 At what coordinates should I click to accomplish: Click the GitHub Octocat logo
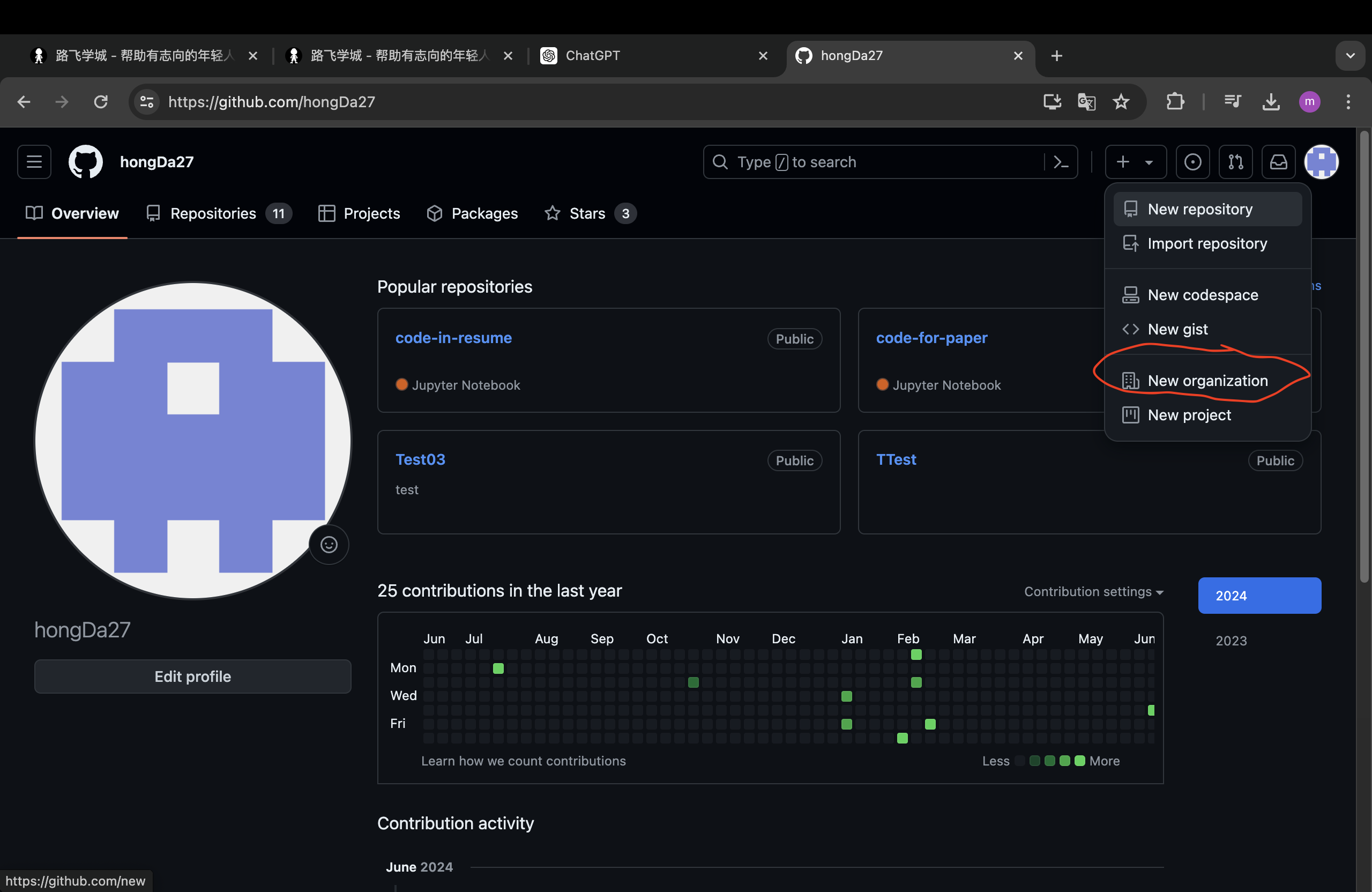click(x=85, y=162)
